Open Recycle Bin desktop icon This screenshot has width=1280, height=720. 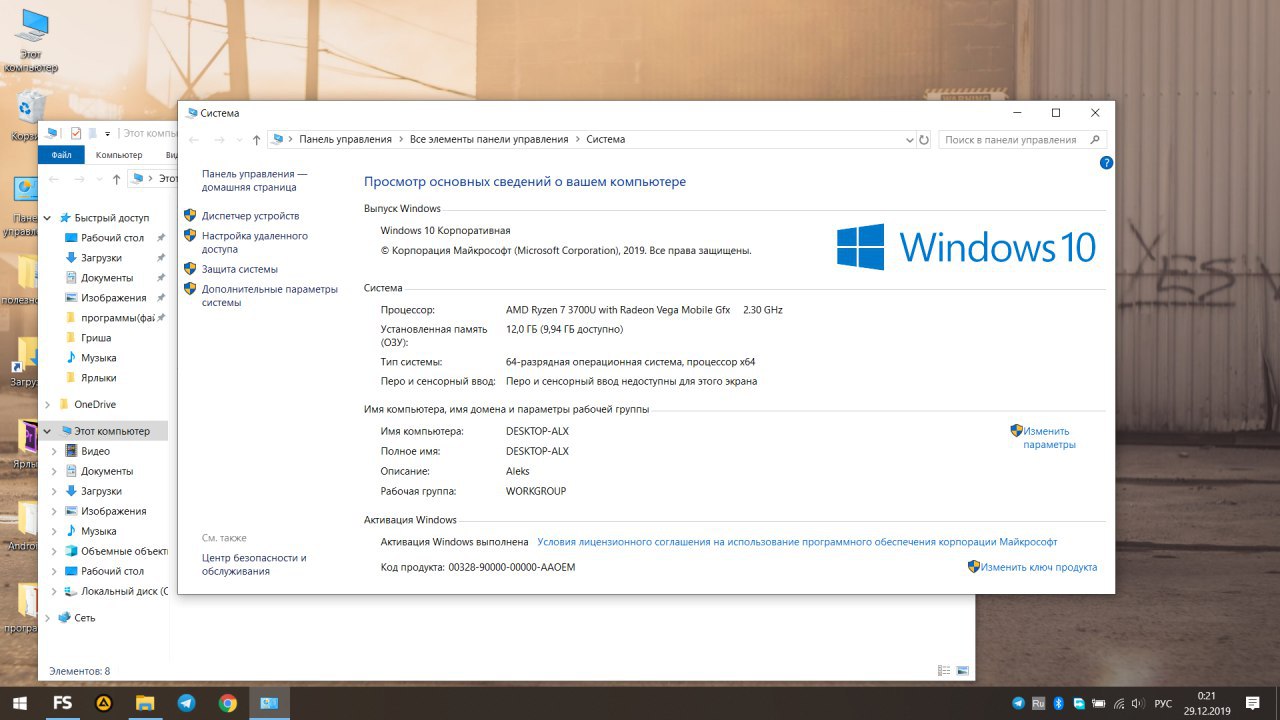pyautogui.click(x=31, y=116)
